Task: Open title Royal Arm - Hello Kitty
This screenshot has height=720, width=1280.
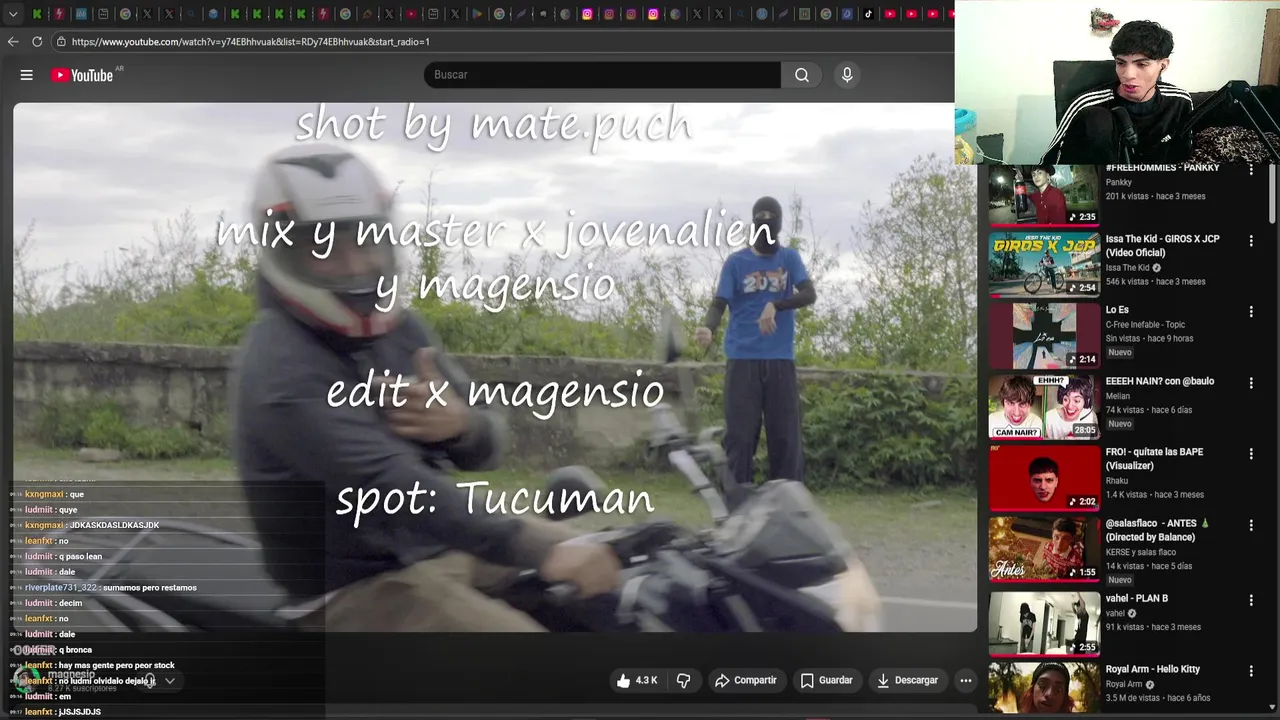Action: click(1152, 669)
